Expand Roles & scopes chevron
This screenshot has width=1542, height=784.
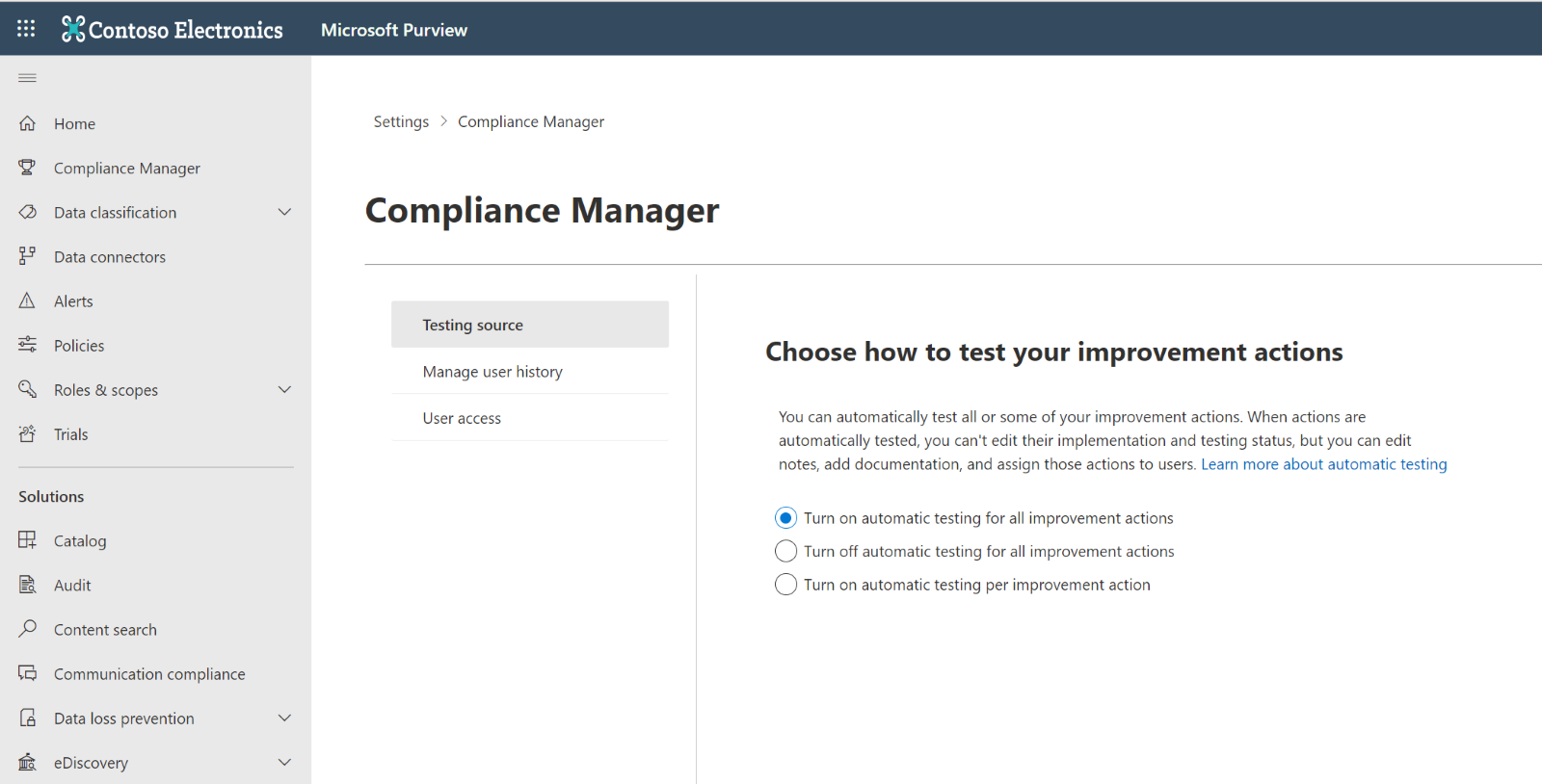pos(284,389)
